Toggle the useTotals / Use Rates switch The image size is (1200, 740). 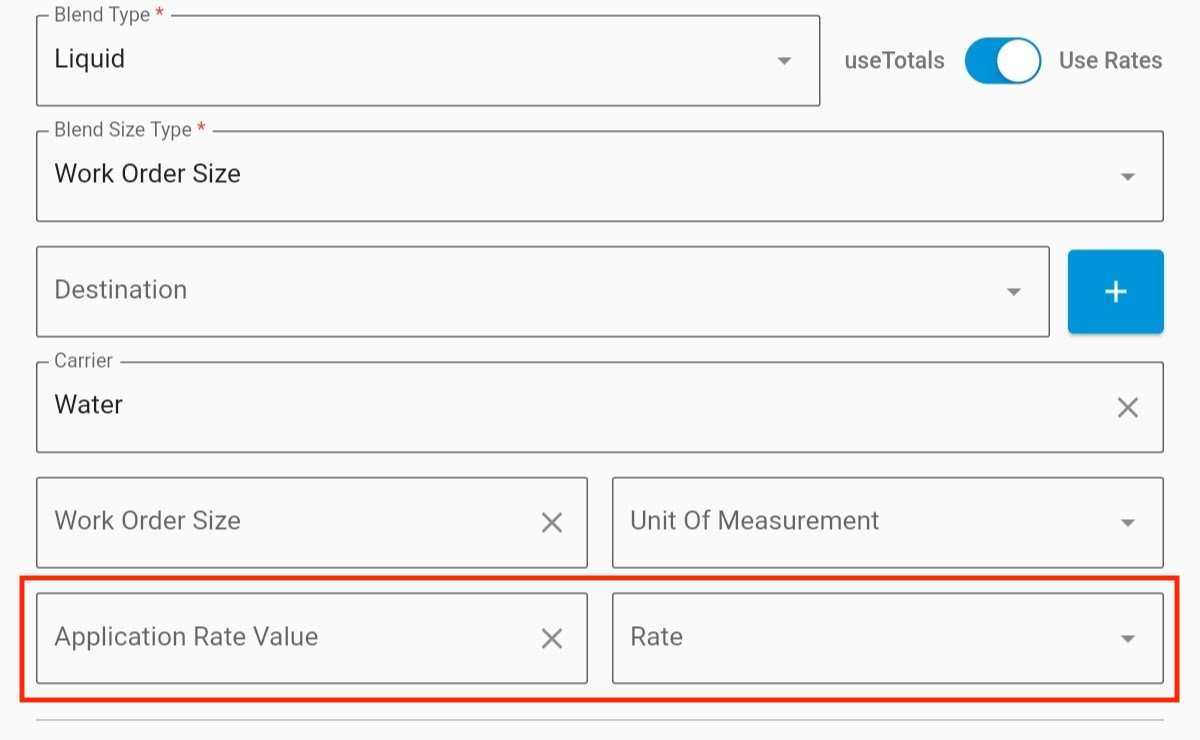[1002, 61]
